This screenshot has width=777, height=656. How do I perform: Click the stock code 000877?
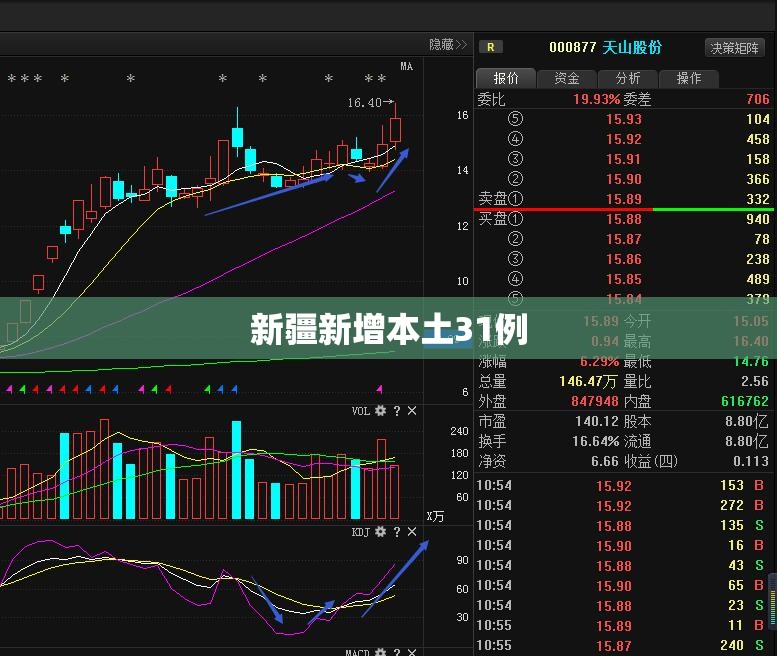572,48
